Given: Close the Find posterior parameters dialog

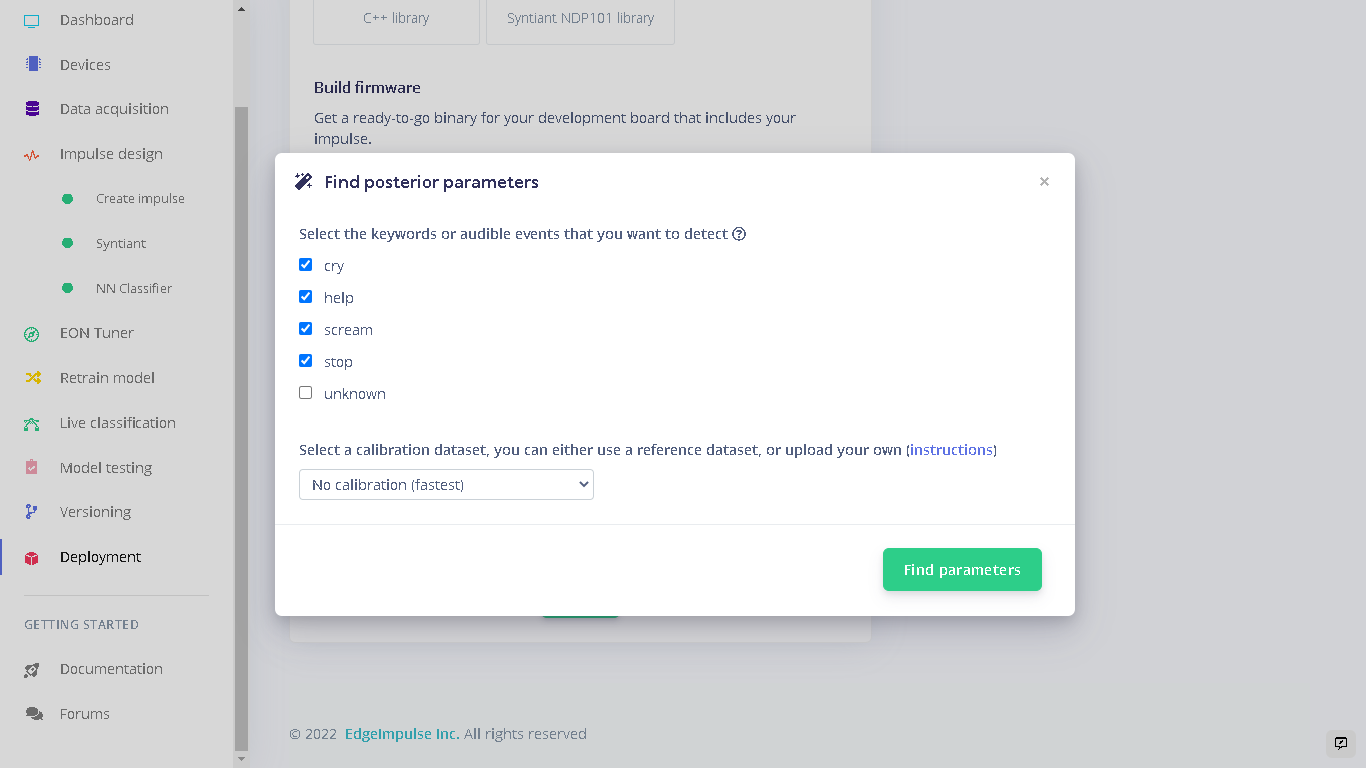Looking at the screenshot, I should pyautogui.click(x=1044, y=181).
